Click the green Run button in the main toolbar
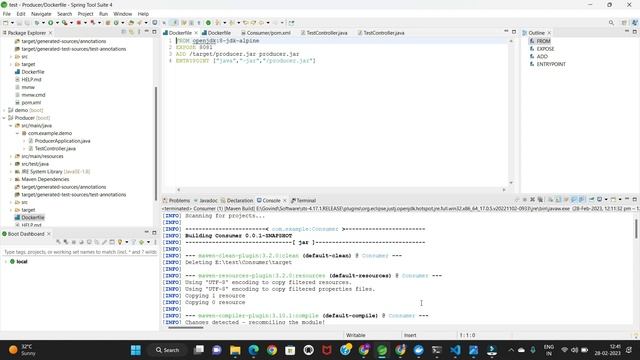 click(x=51, y=23)
